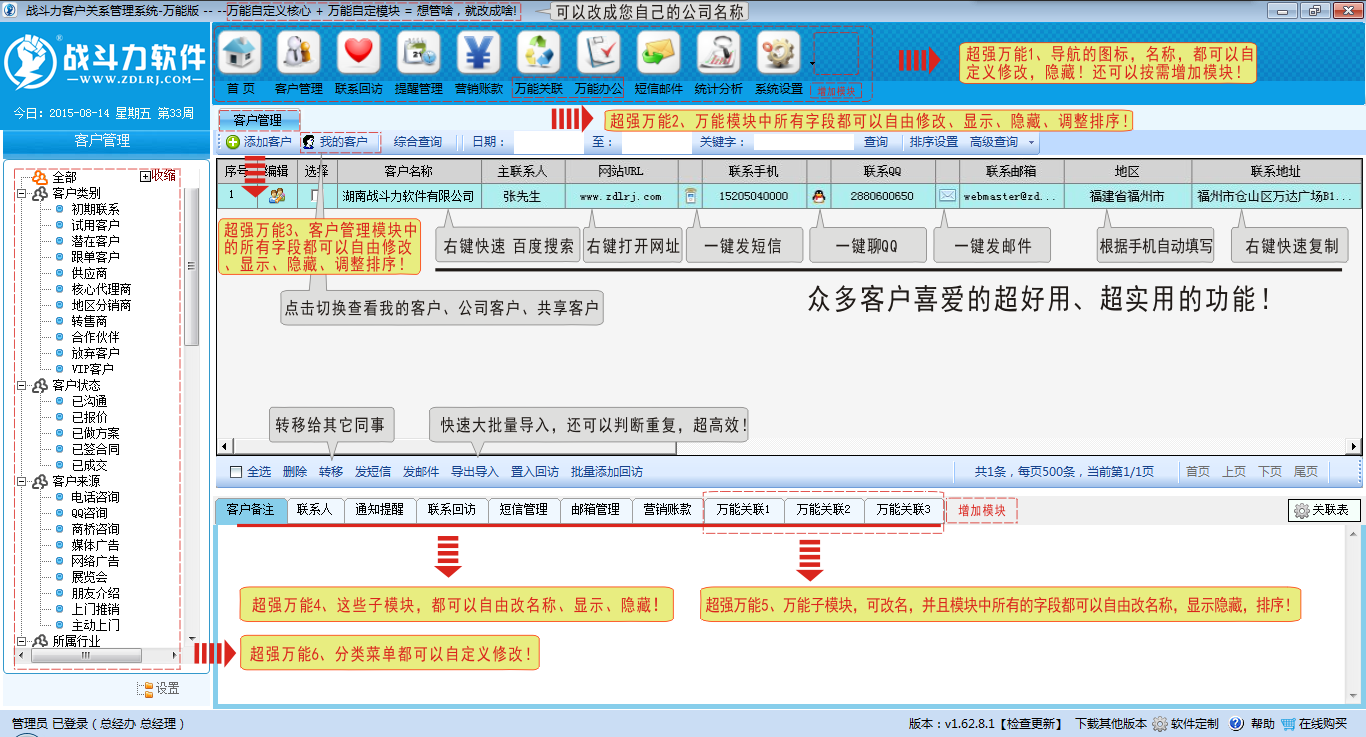This screenshot has width=1366, height=737.
Task: Open the 万能办公 checklist icon
Action: [599, 52]
